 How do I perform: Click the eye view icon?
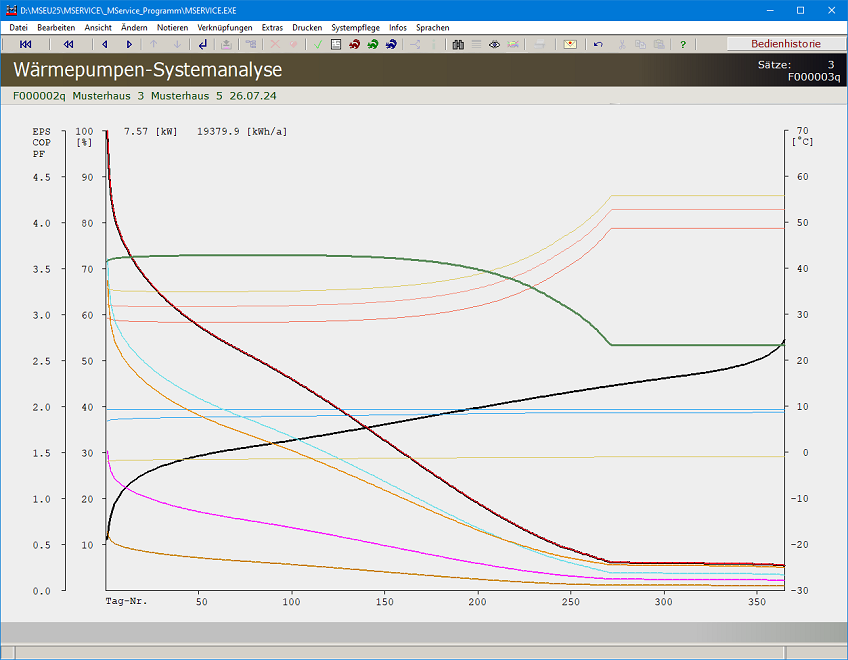click(x=494, y=45)
